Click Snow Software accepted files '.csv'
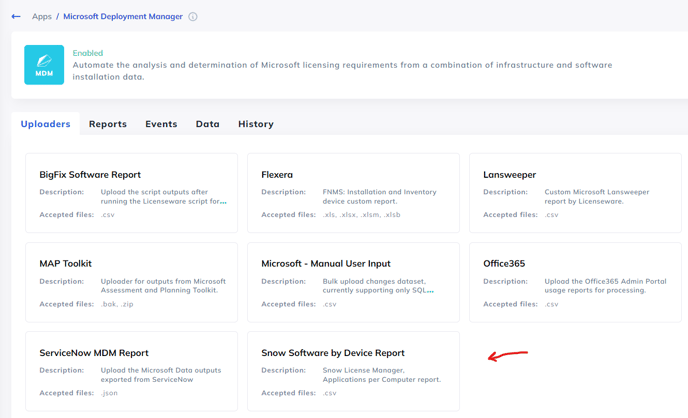 click(330, 393)
